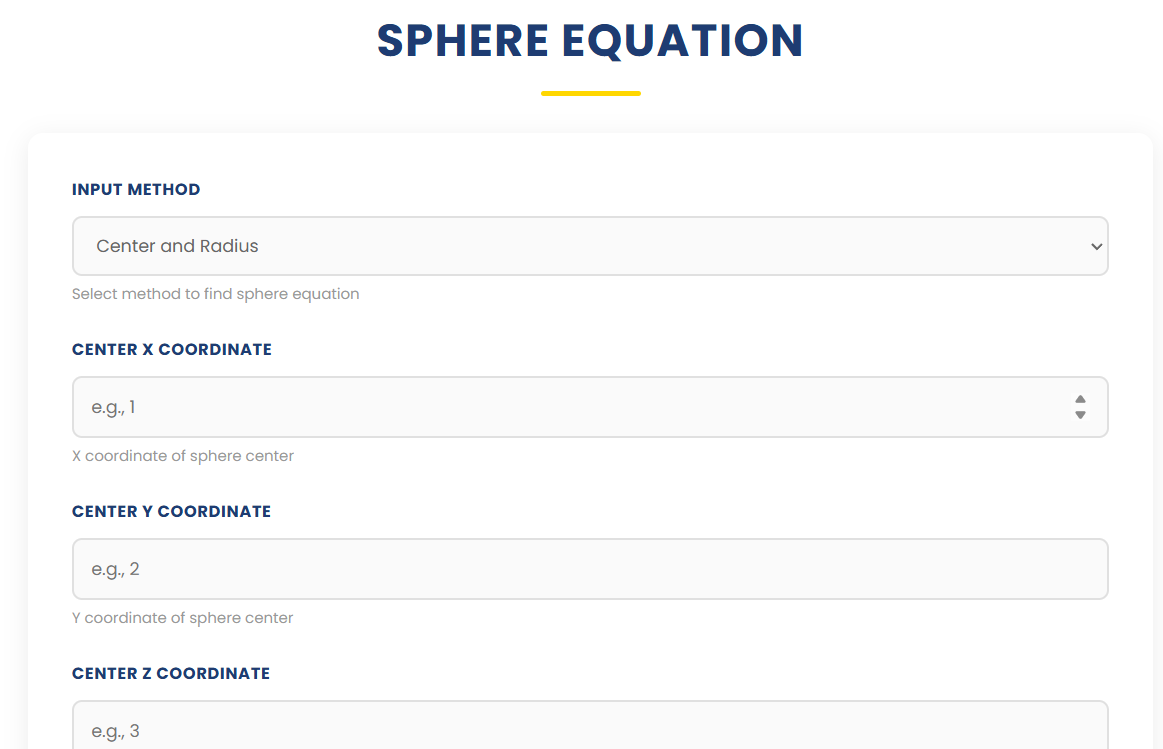Click the CENTER Z COORDINATE heading
The image size is (1163, 749).
[x=170, y=673]
